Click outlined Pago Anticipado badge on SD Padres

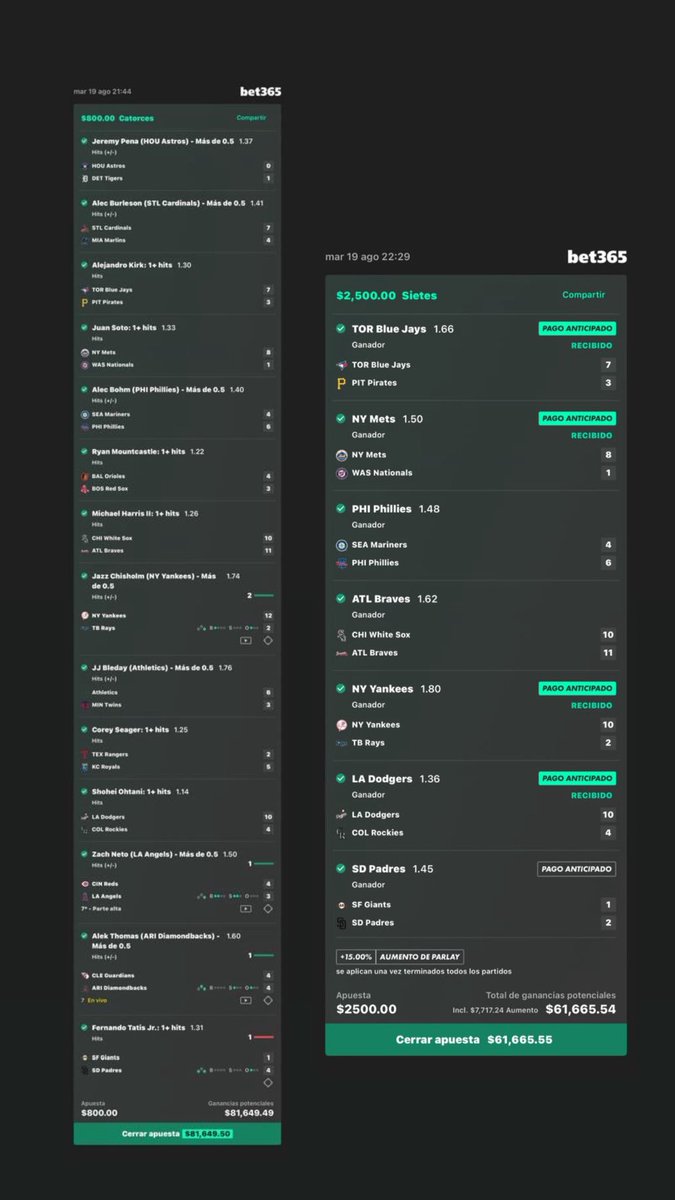[x=577, y=869]
